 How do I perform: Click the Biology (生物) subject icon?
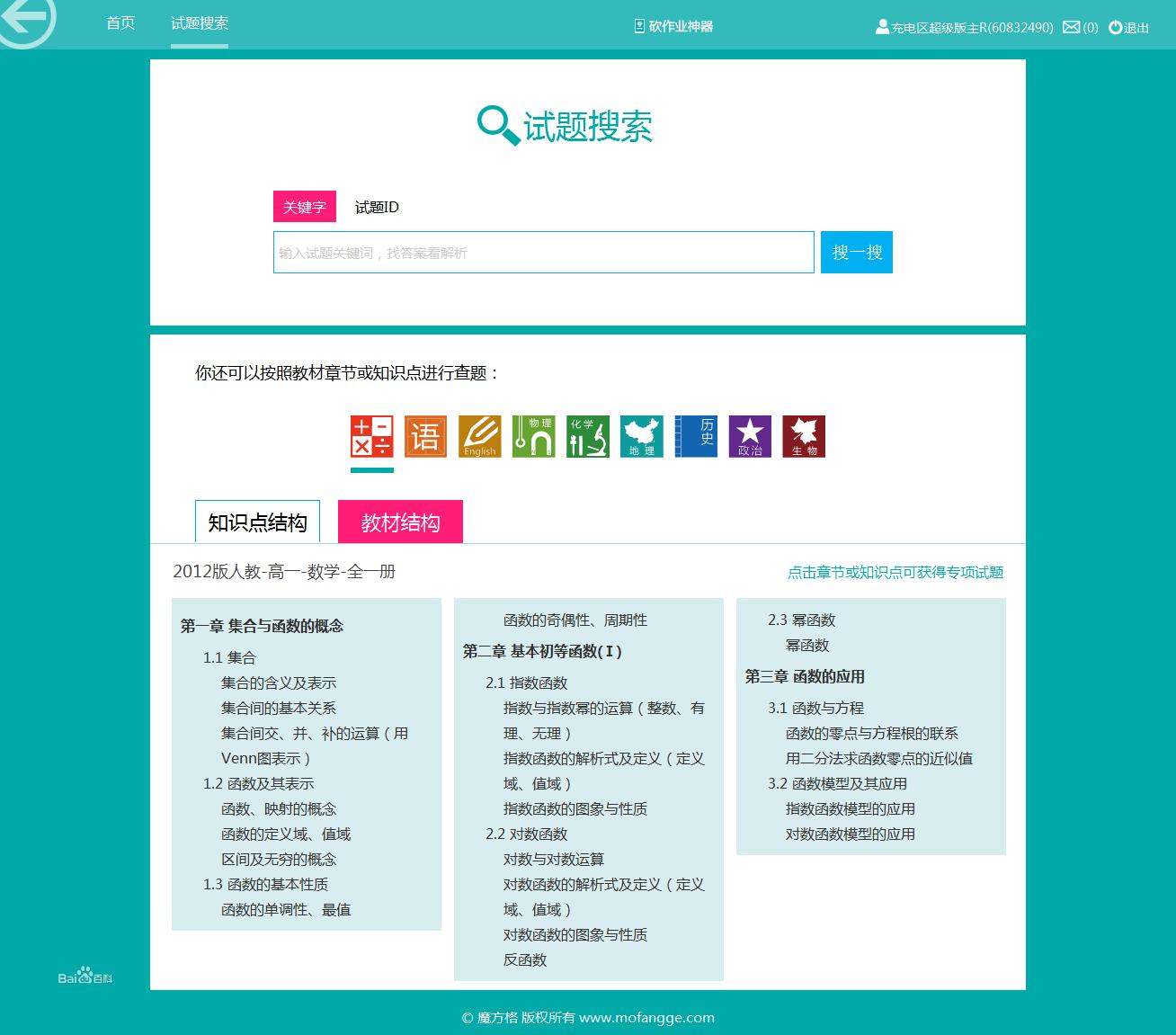click(x=804, y=436)
